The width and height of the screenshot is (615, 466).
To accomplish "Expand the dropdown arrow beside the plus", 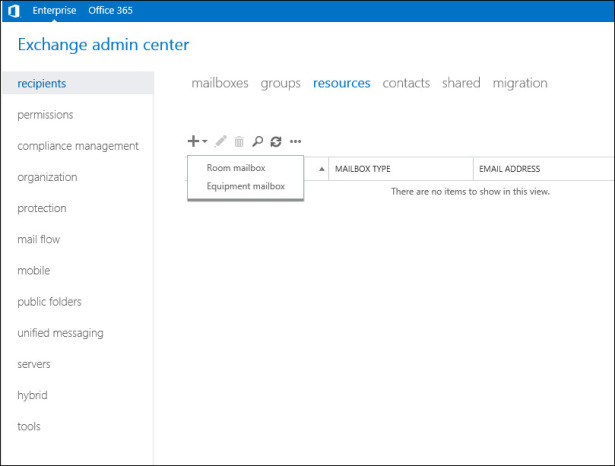I will click(205, 141).
